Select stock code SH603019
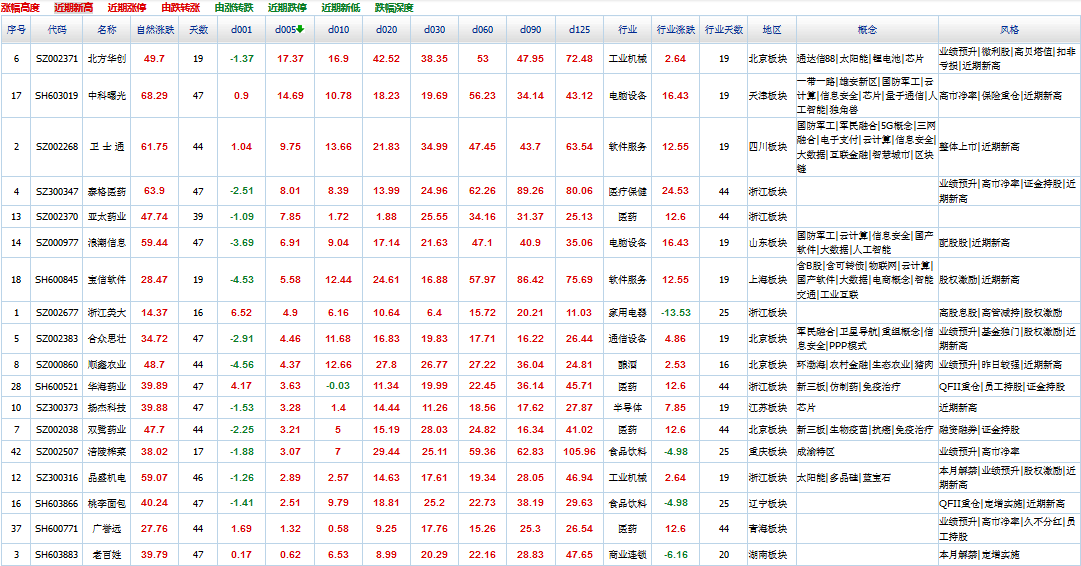Image resolution: width=1081 pixels, height=566 pixels. [x=57, y=96]
